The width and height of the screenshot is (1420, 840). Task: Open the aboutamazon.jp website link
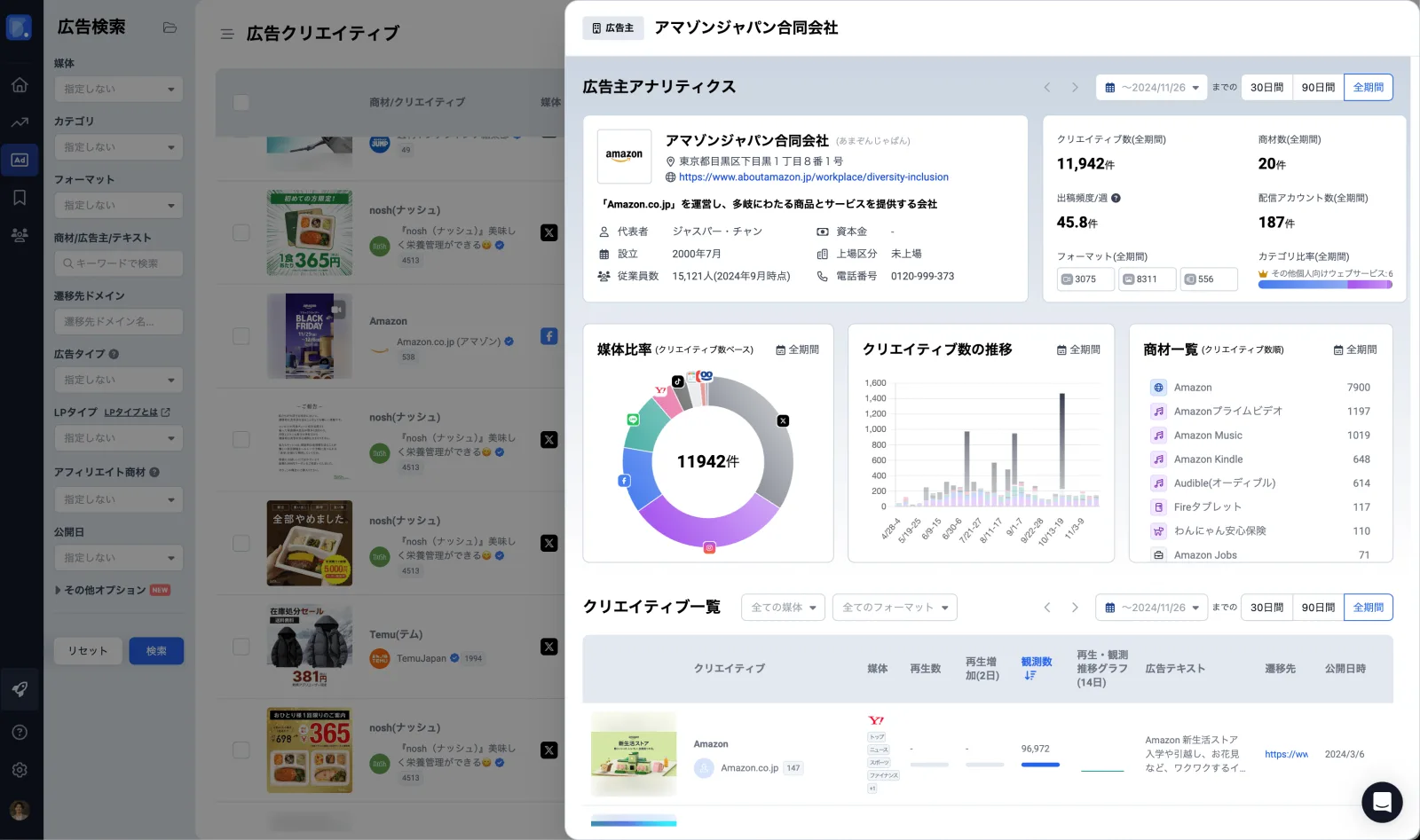(813, 177)
